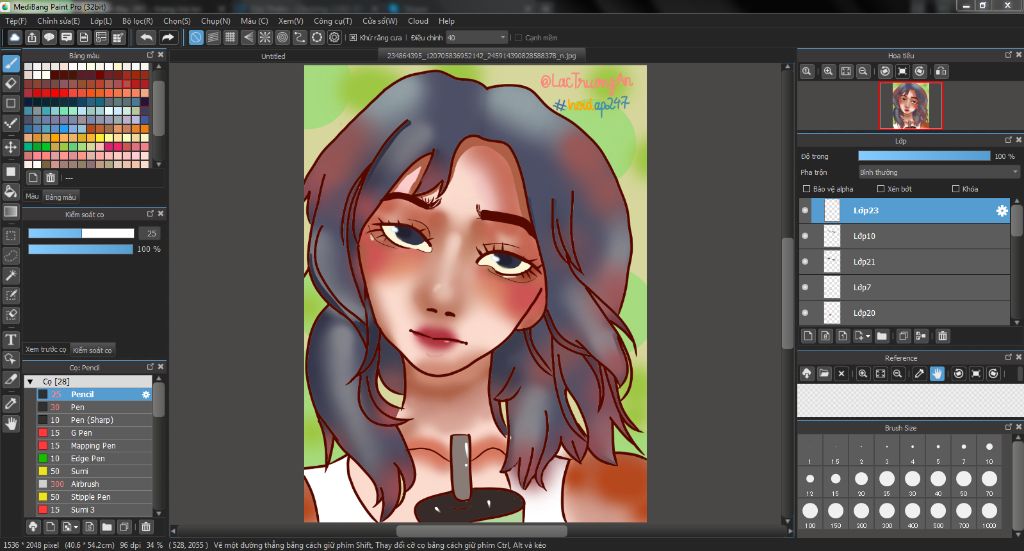Screen dimensions: 1024x551
Task: Open Lớp23 layer settings gear
Action: click(x=1001, y=211)
